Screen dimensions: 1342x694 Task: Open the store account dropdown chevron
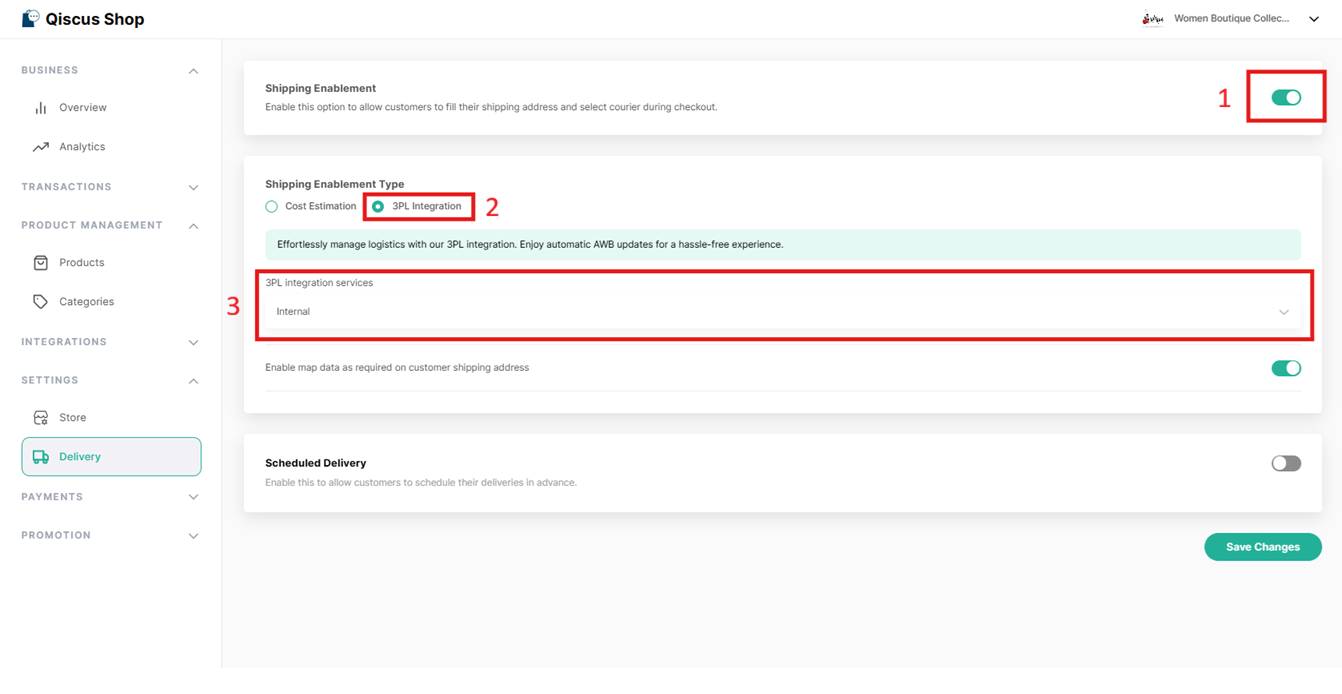pos(1314,19)
